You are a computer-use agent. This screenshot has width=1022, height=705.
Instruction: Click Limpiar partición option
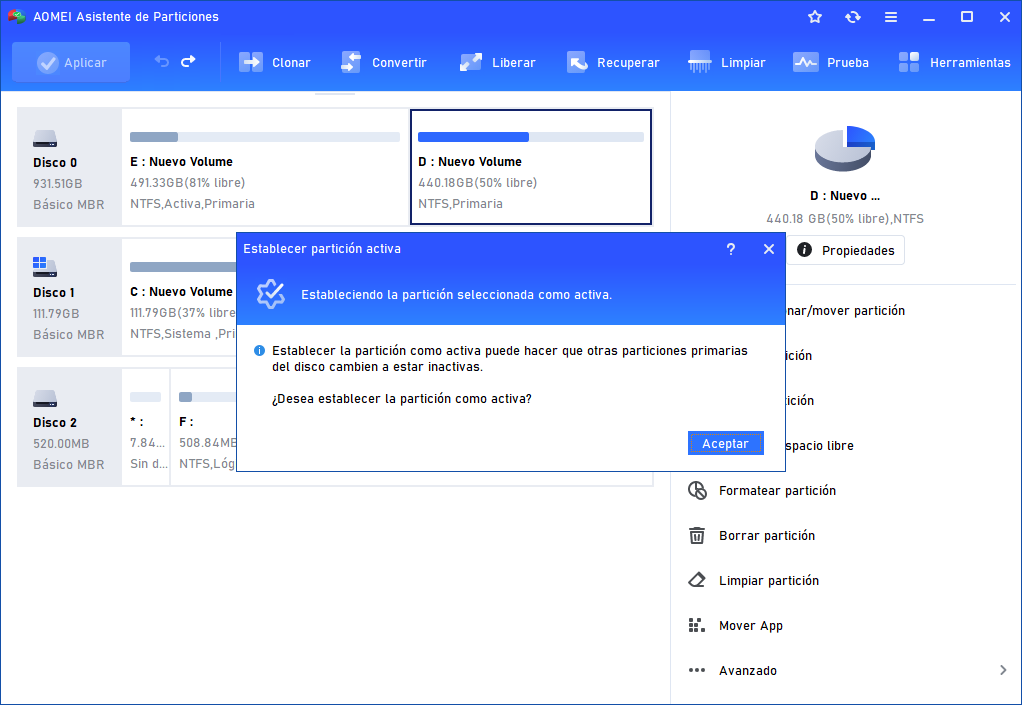click(x=768, y=581)
